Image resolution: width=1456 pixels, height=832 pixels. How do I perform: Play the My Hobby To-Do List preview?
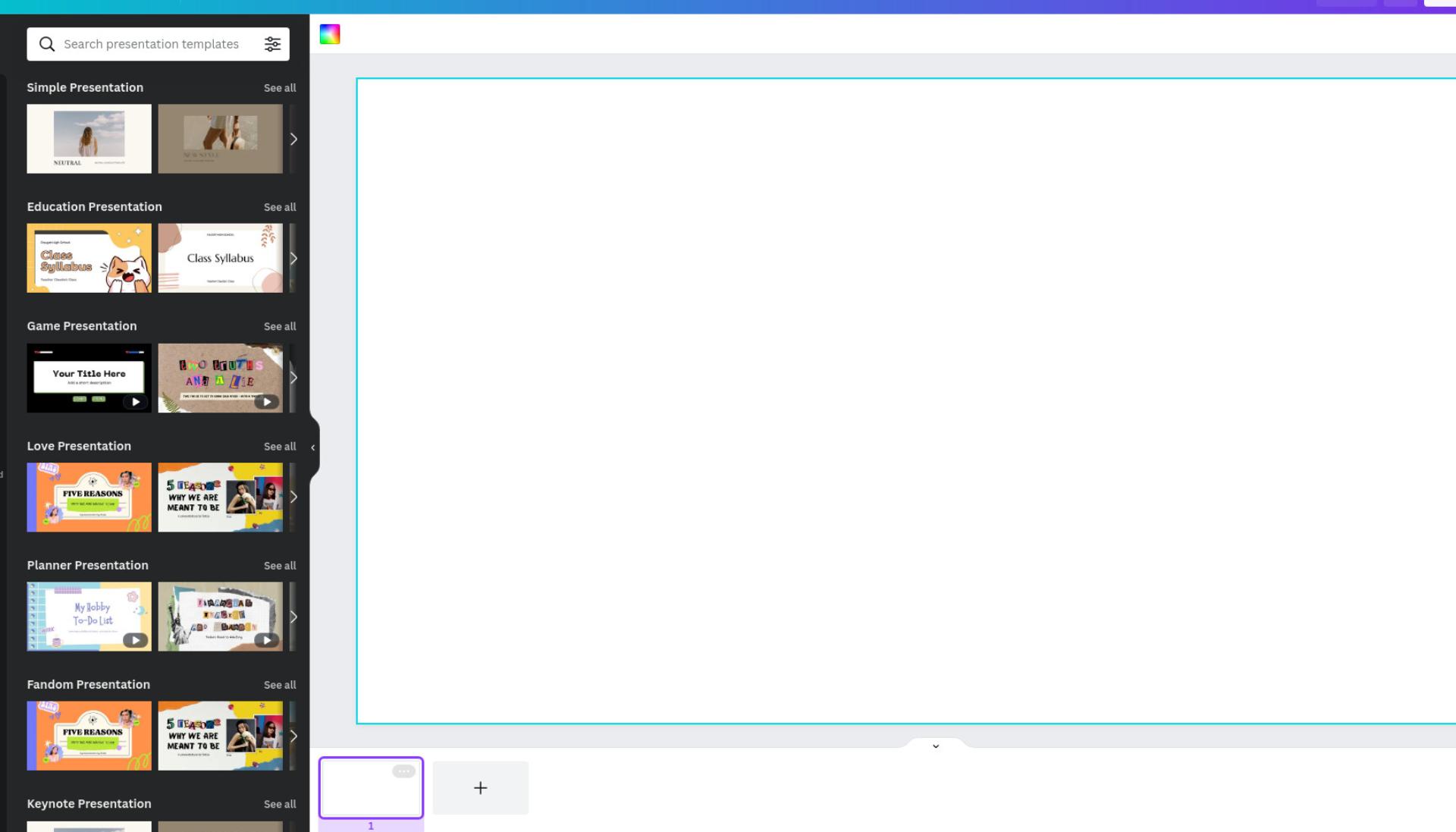pos(135,640)
